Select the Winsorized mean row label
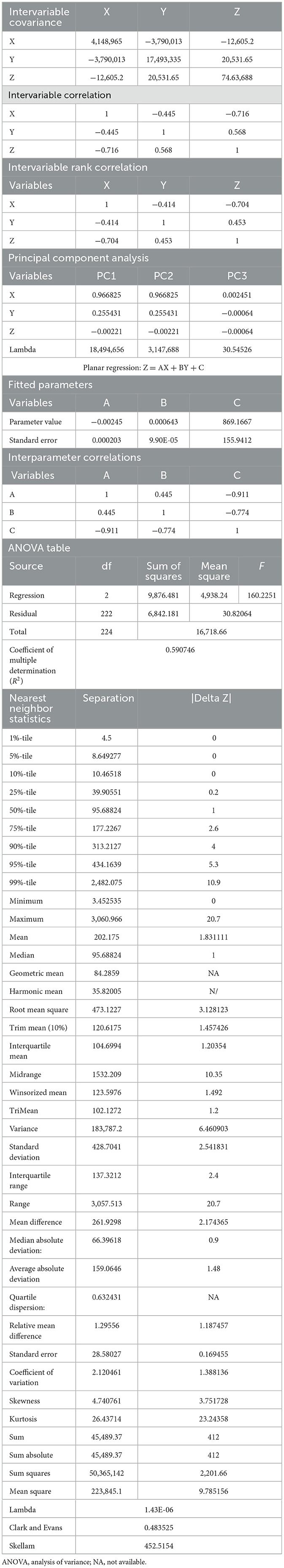 (38, 1093)
